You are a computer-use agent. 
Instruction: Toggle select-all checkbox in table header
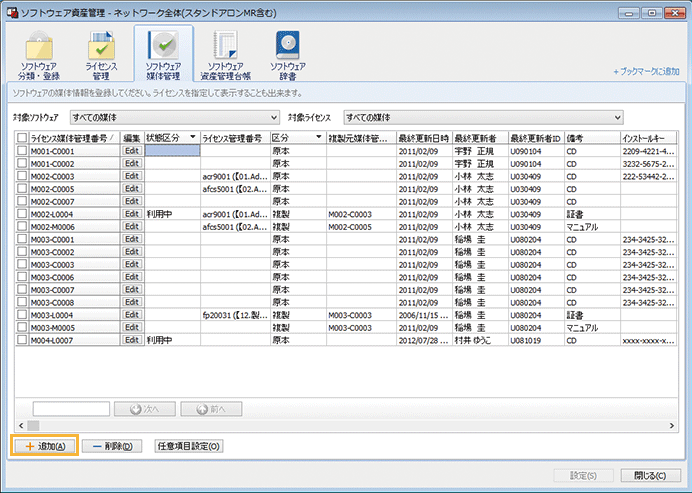(22, 138)
